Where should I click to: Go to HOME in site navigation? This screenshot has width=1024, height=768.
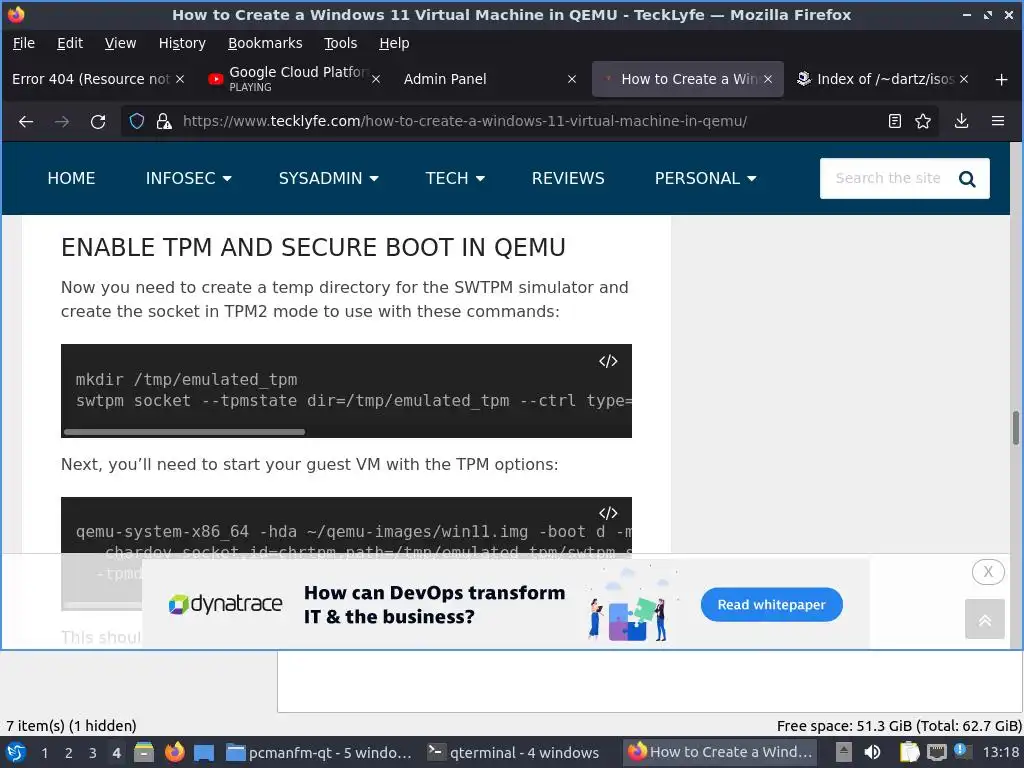(71, 178)
